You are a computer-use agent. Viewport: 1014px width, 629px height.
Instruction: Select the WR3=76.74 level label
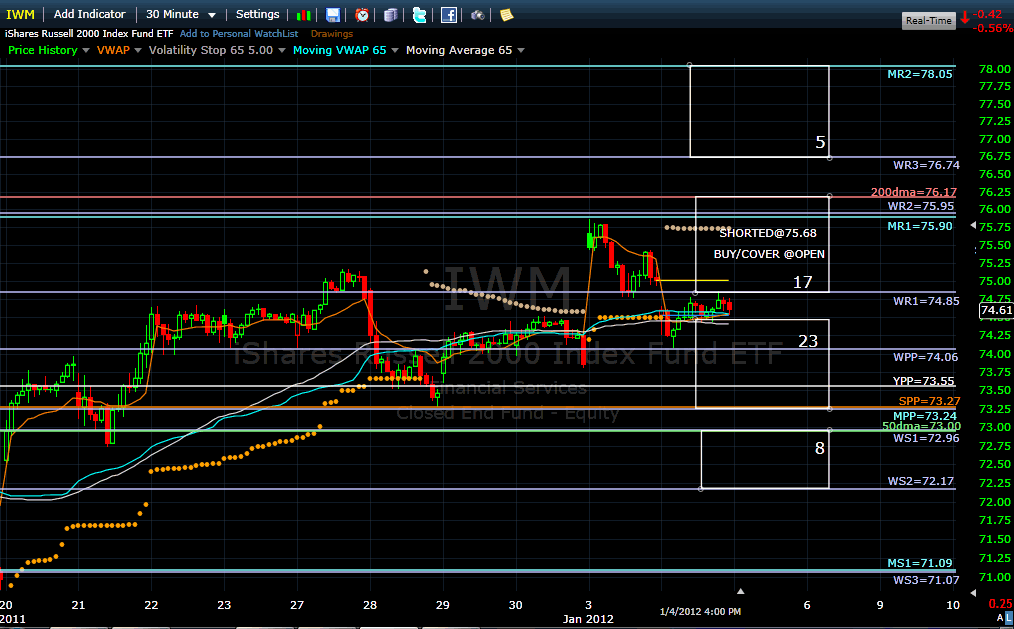pyautogui.click(x=926, y=165)
